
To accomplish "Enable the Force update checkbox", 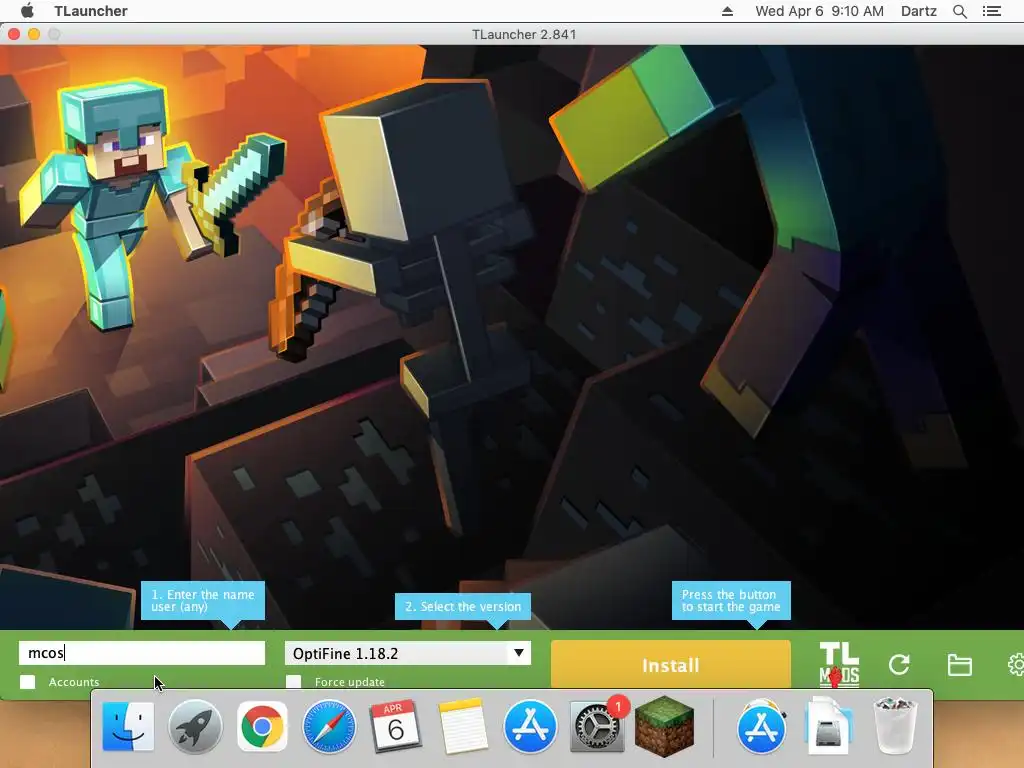I will [x=294, y=682].
